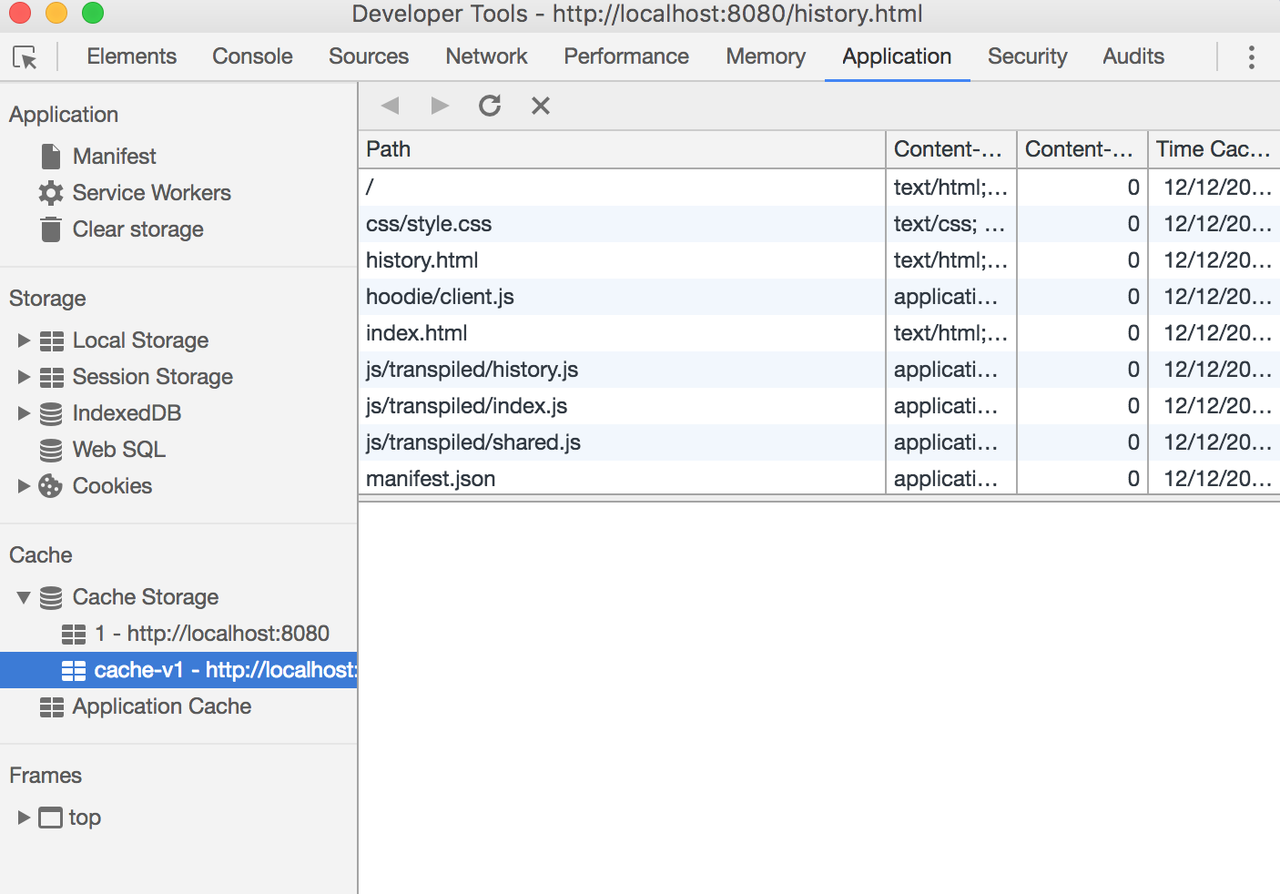Delete selected cache entry with X icon
Viewport: 1280px width, 894px height.
[541, 106]
